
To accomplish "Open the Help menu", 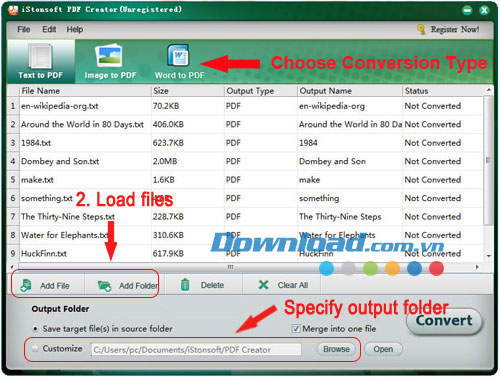I will 75,29.
